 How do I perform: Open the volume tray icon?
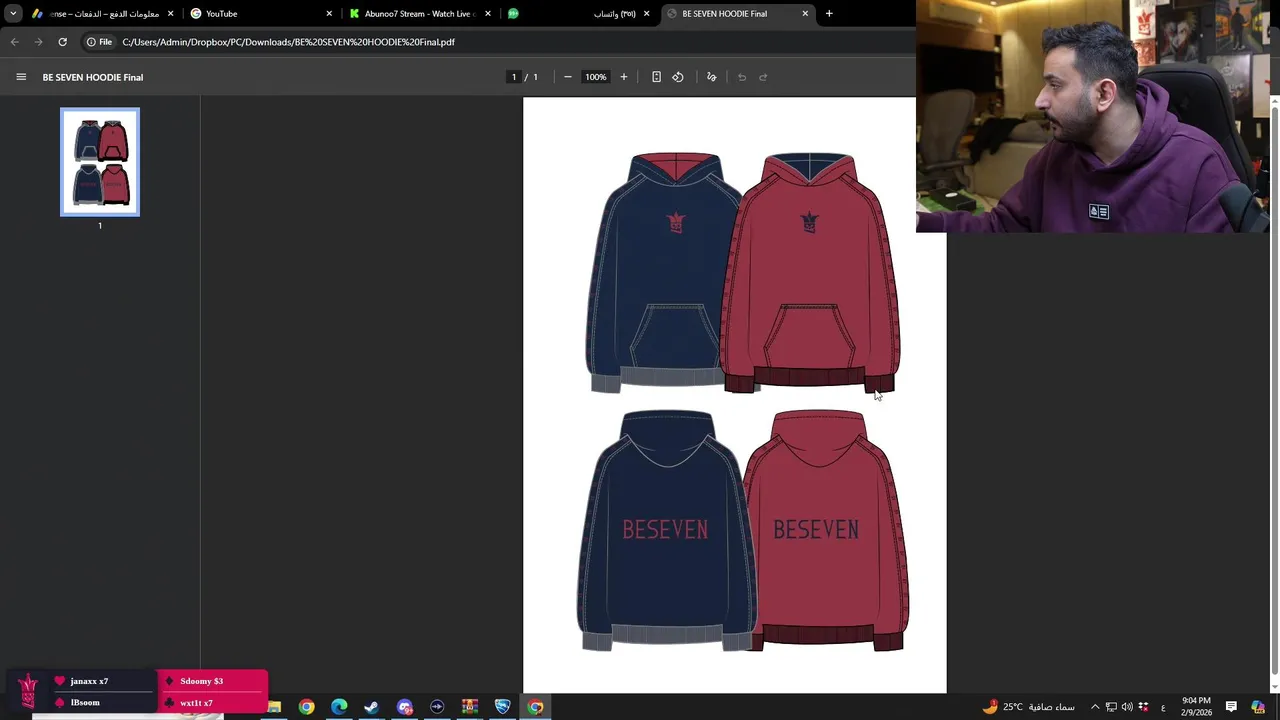1127,707
